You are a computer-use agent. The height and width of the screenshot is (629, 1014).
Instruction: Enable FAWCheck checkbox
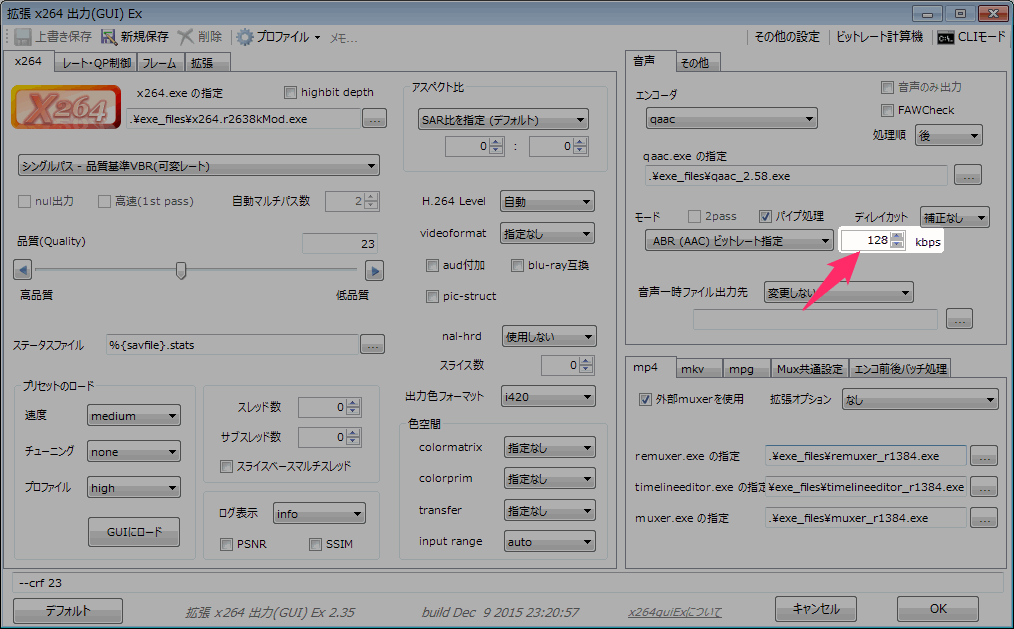pos(887,110)
